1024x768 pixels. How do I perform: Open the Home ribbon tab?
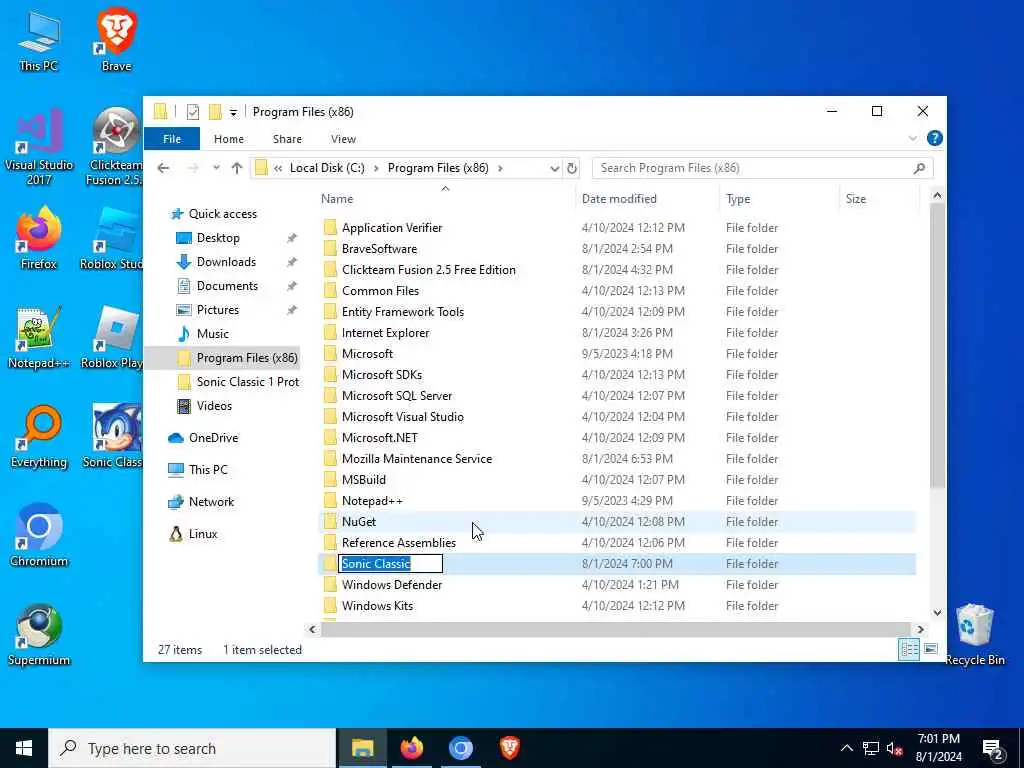(x=229, y=138)
